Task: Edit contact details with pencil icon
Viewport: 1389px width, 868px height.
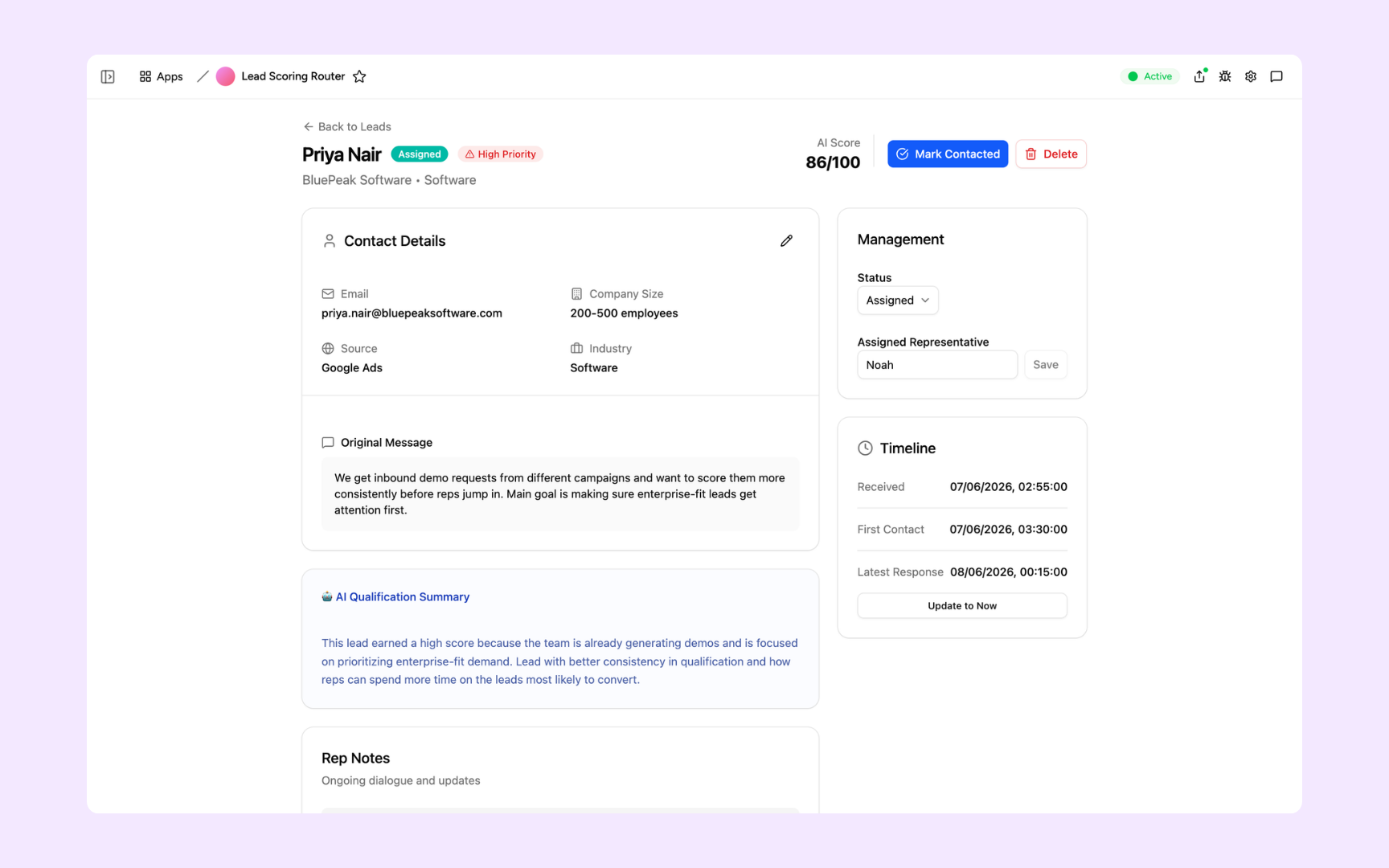Action: pos(786,241)
